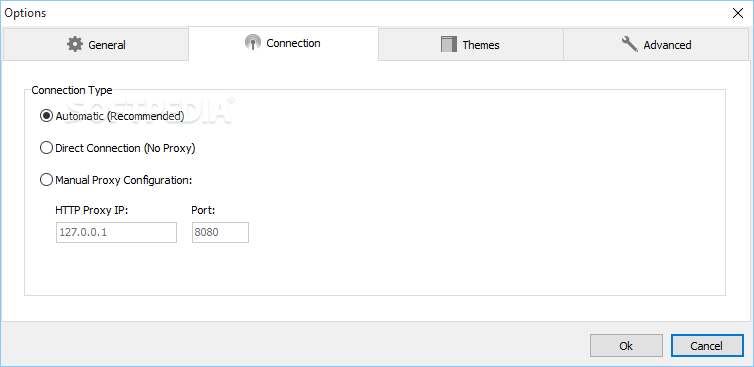Switch to the General tab label
This screenshot has width=754, height=367.
point(107,45)
